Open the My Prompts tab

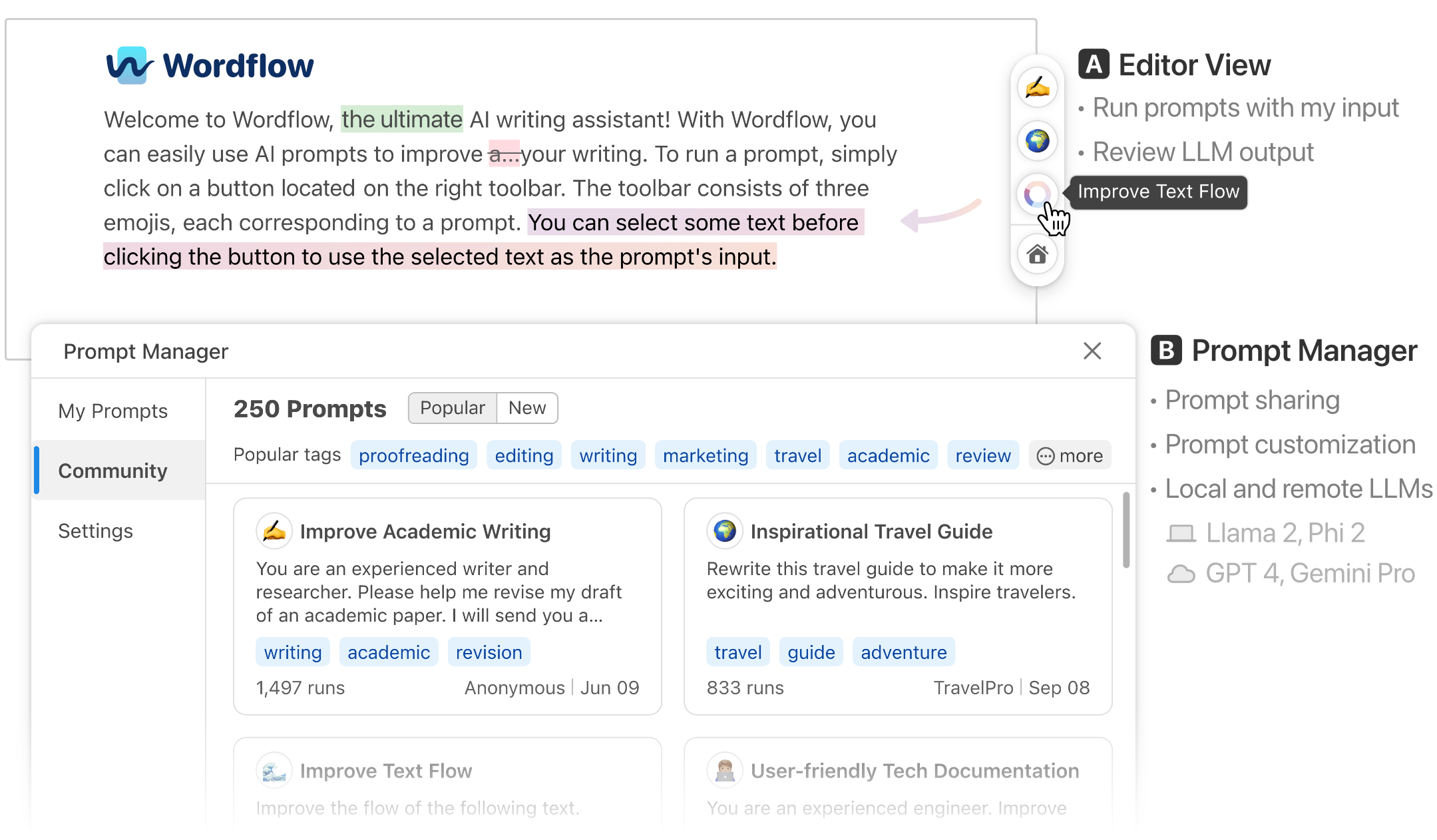point(112,411)
